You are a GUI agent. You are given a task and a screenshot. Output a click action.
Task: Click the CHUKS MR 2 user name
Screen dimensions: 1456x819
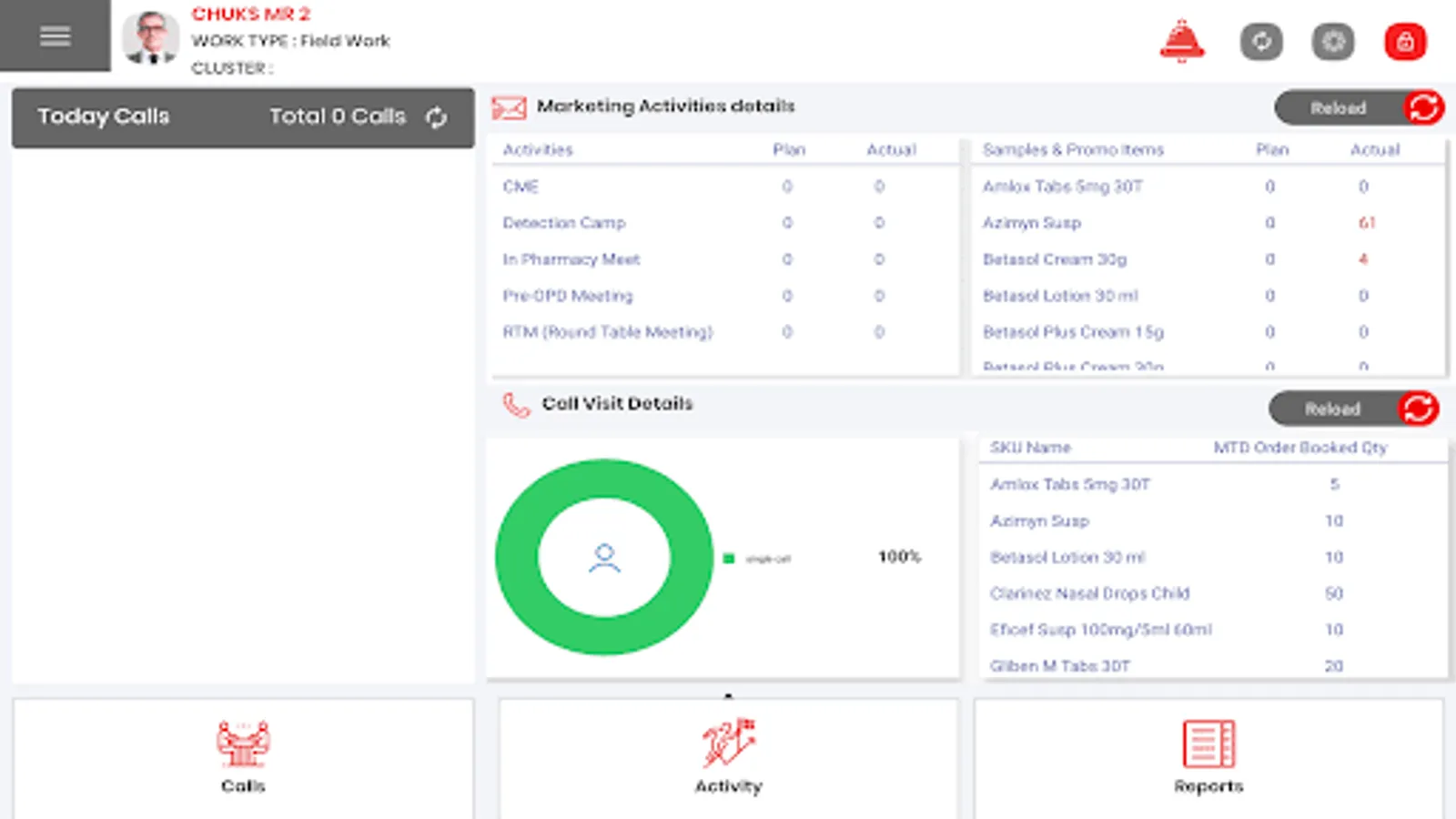pos(251,14)
